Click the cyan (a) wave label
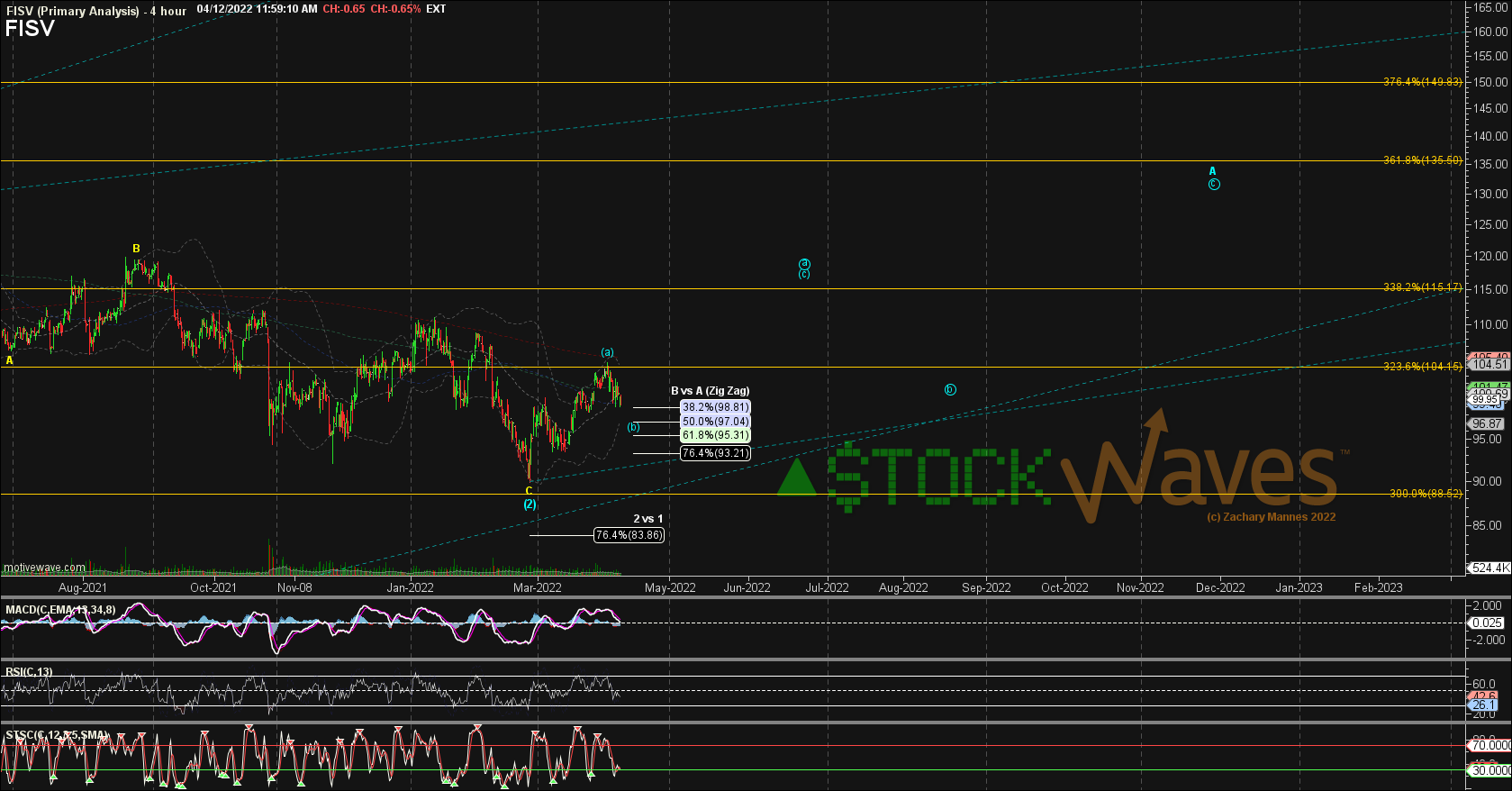The image size is (1512, 791). coord(608,352)
